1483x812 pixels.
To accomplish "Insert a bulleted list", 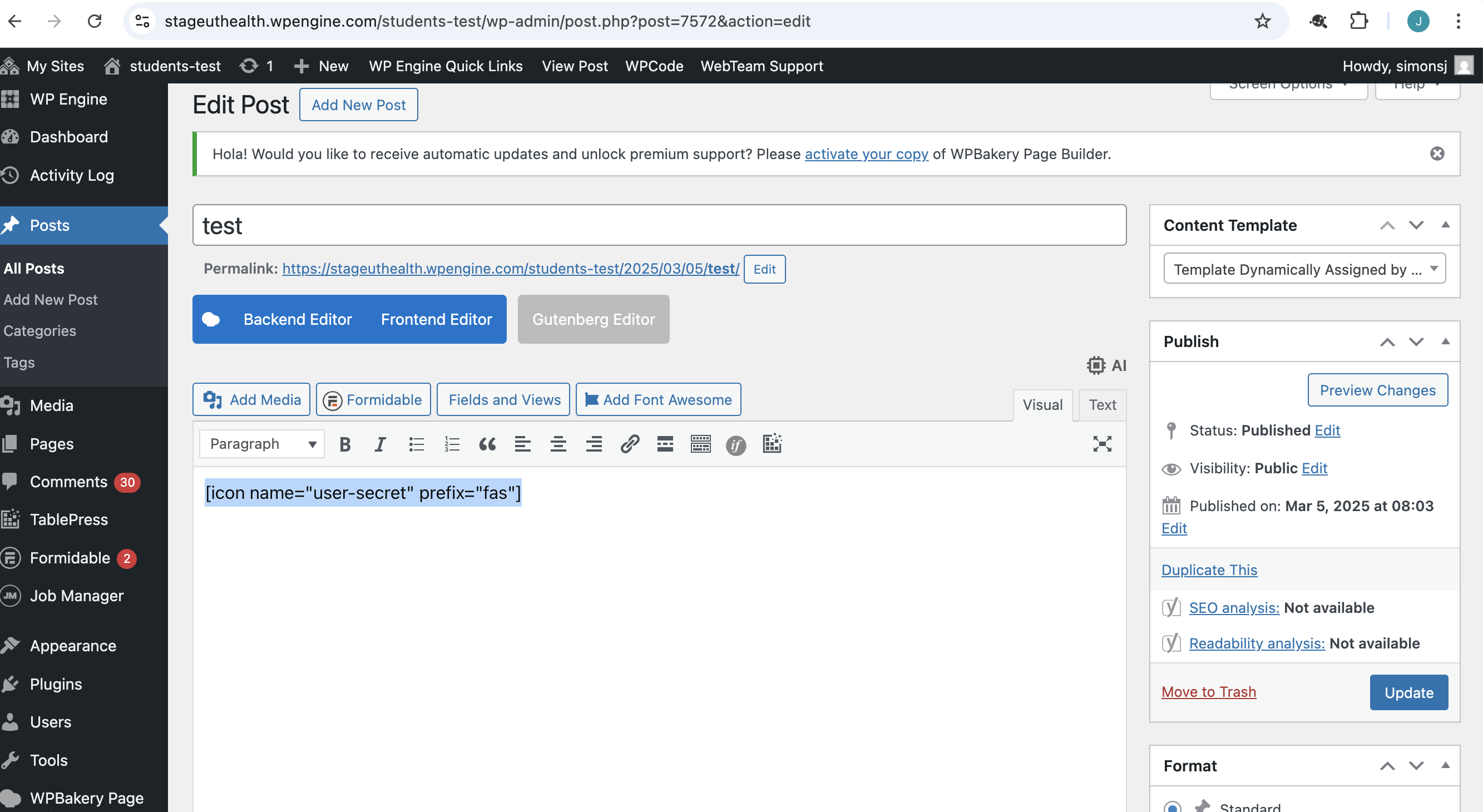I will click(416, 444).
